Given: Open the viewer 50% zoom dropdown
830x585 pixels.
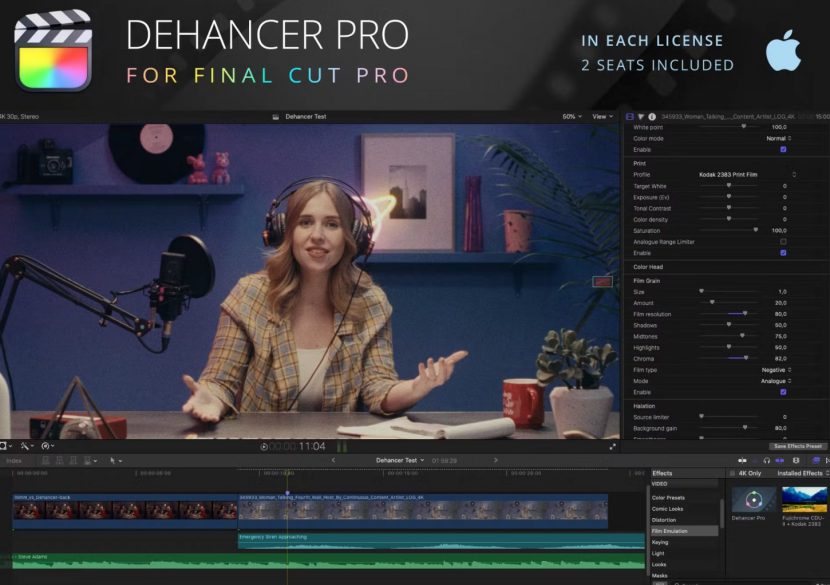Looking at the screenshot, I should (570, 117).
